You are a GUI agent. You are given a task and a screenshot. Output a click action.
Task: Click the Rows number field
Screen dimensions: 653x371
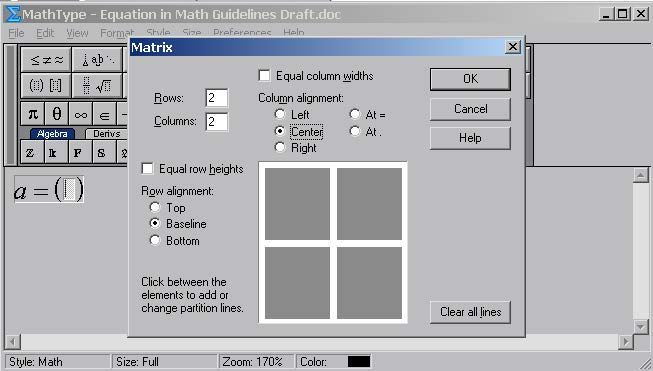(x=217, y=98)
